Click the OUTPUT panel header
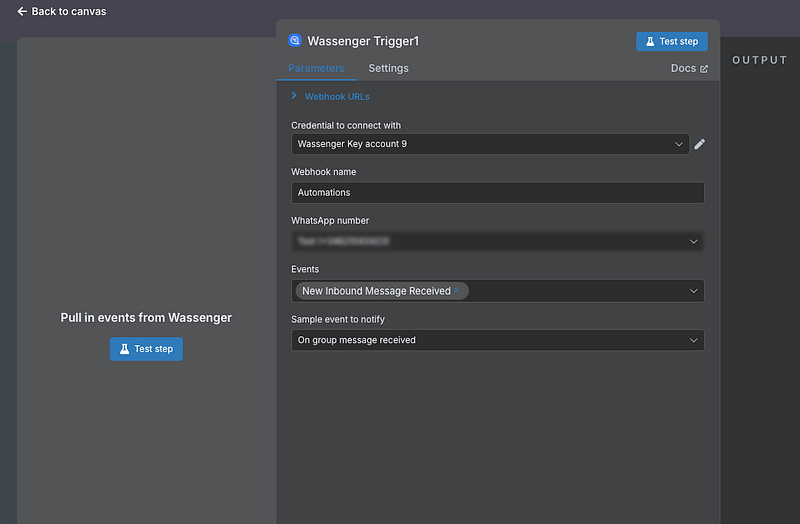Viewport: 800px width, 524px height. (760, 60)
